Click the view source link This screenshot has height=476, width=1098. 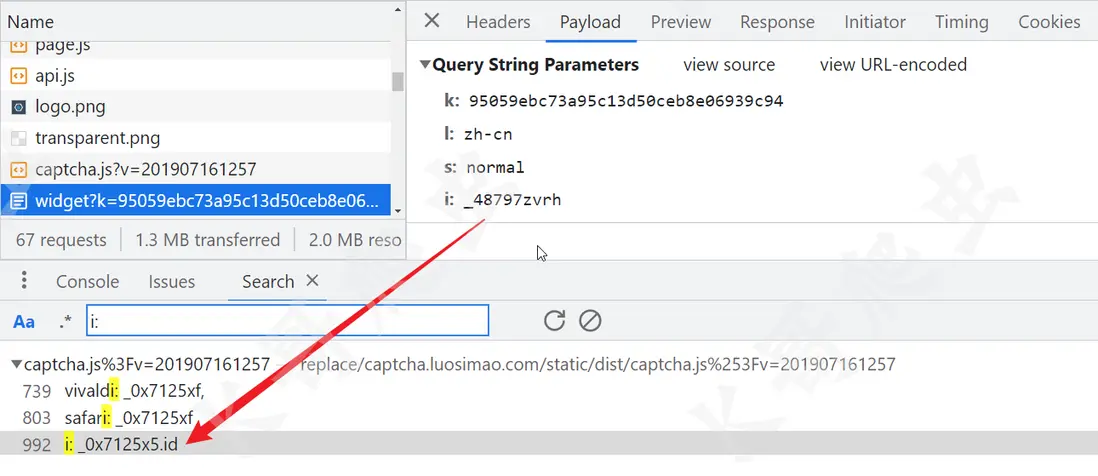[x=729, y=65]
